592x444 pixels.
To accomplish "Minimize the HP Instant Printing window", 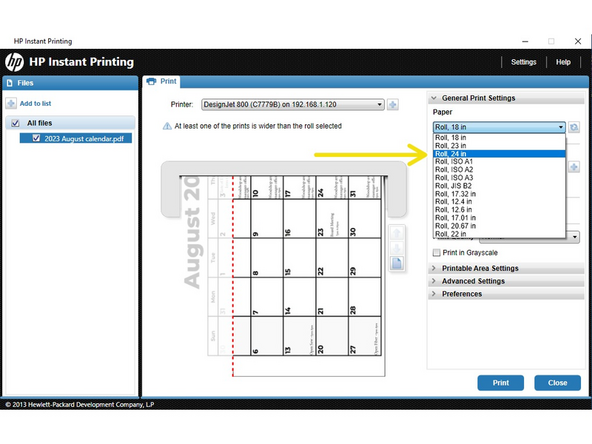I will 525,41.
